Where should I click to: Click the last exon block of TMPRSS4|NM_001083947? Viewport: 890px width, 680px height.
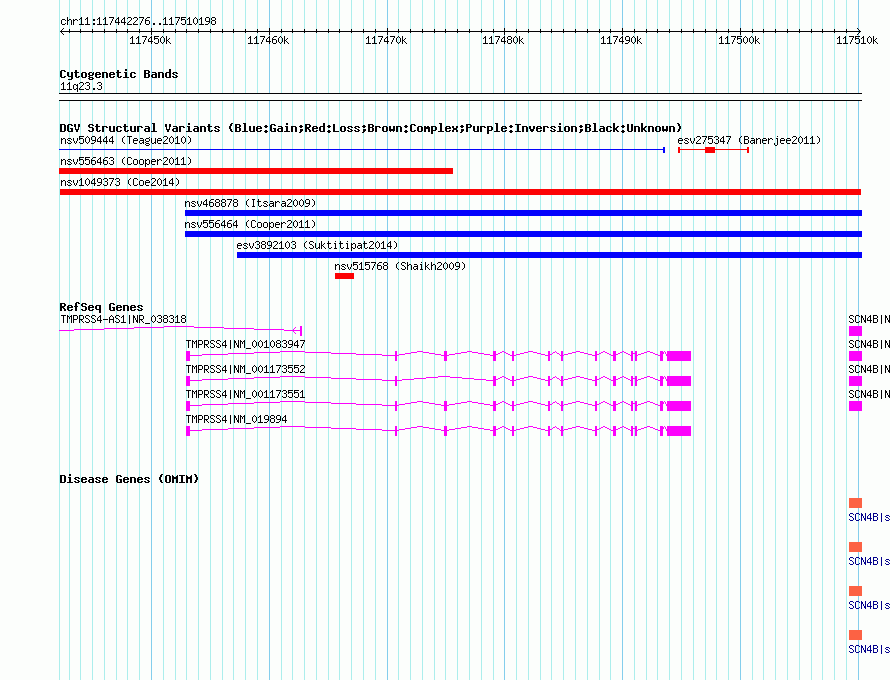point(679,356)
